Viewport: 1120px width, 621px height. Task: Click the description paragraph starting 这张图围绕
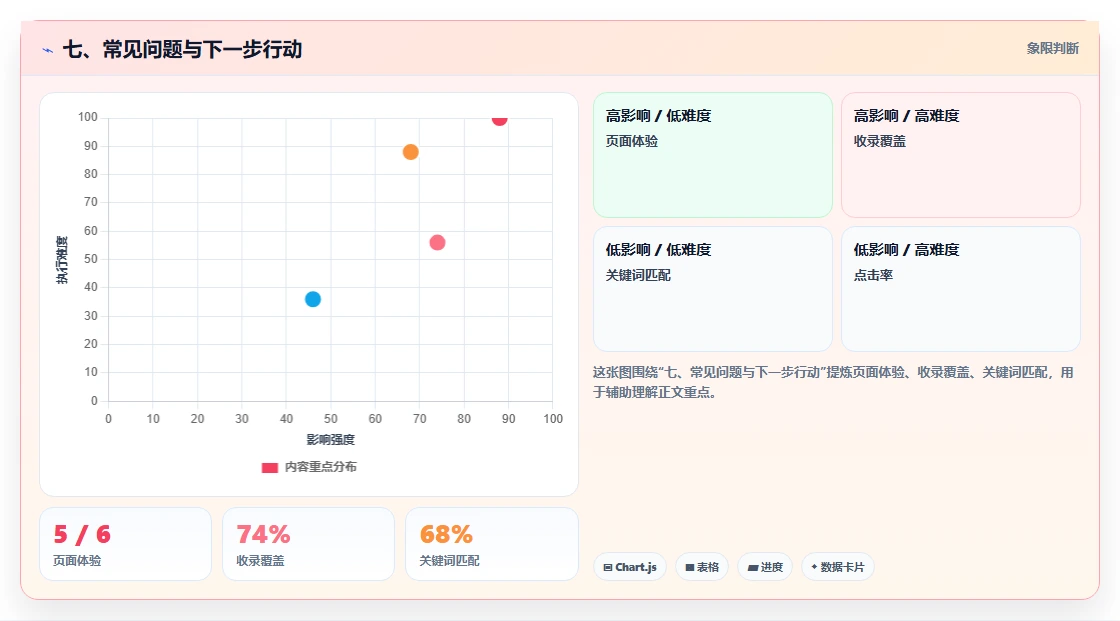833,382
